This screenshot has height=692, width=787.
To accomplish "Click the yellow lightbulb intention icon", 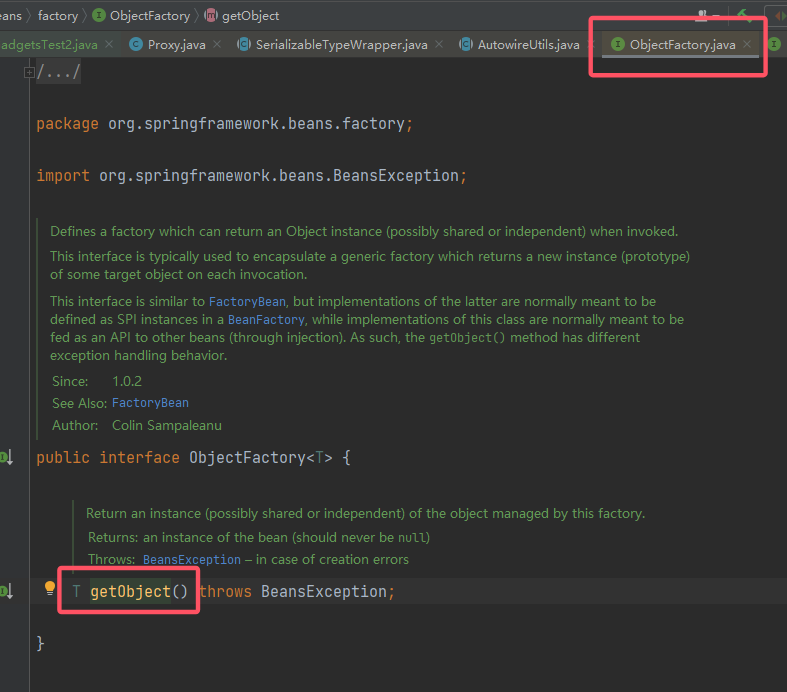I will [x=50, y=588].
